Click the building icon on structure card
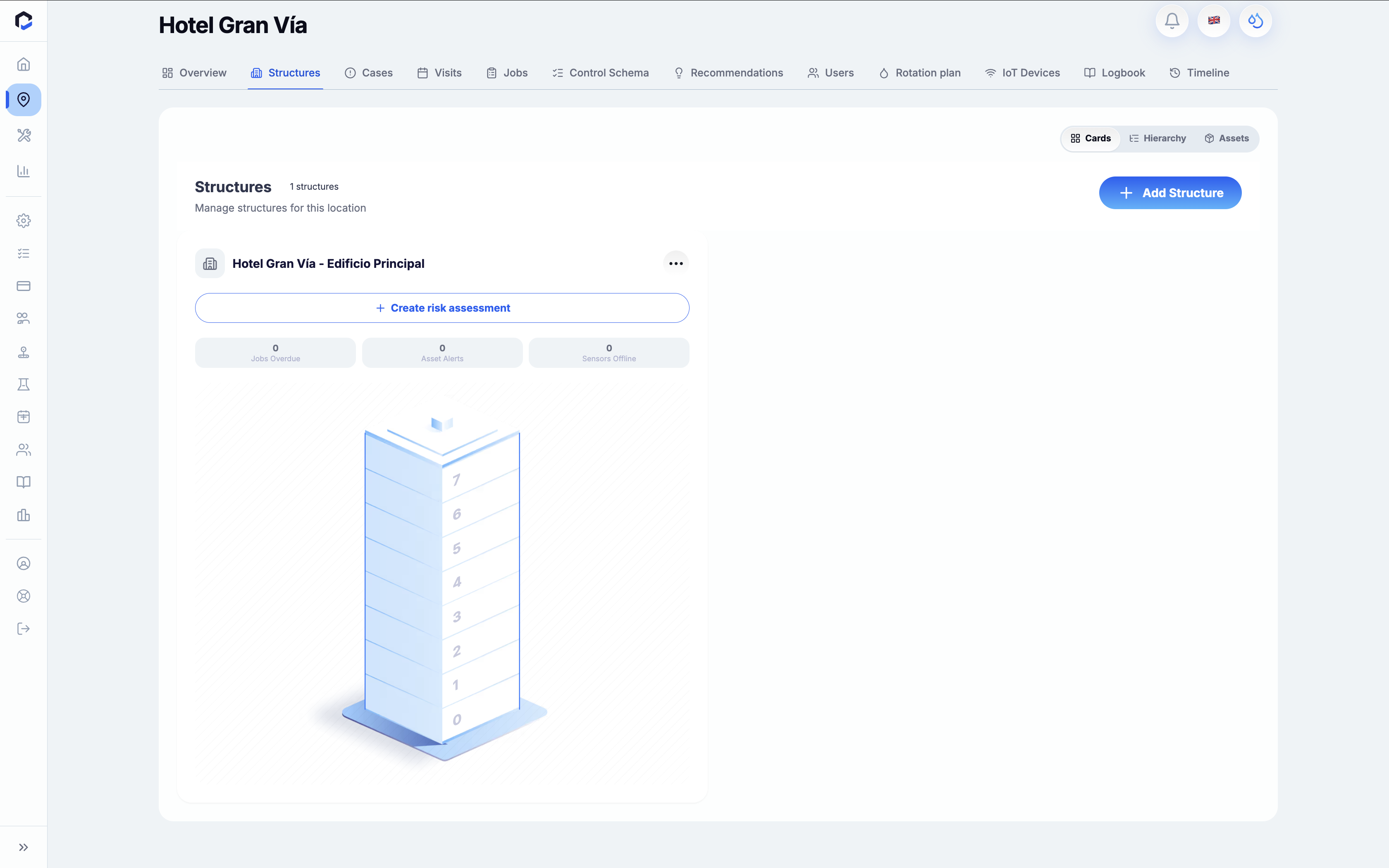This screenshot has height=868, width=1389. [210, 264]
